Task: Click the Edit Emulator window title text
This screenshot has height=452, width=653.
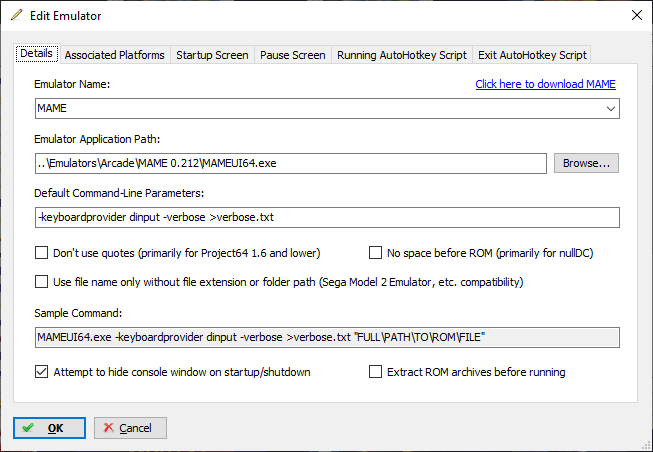Action: [x=66, y=16]
